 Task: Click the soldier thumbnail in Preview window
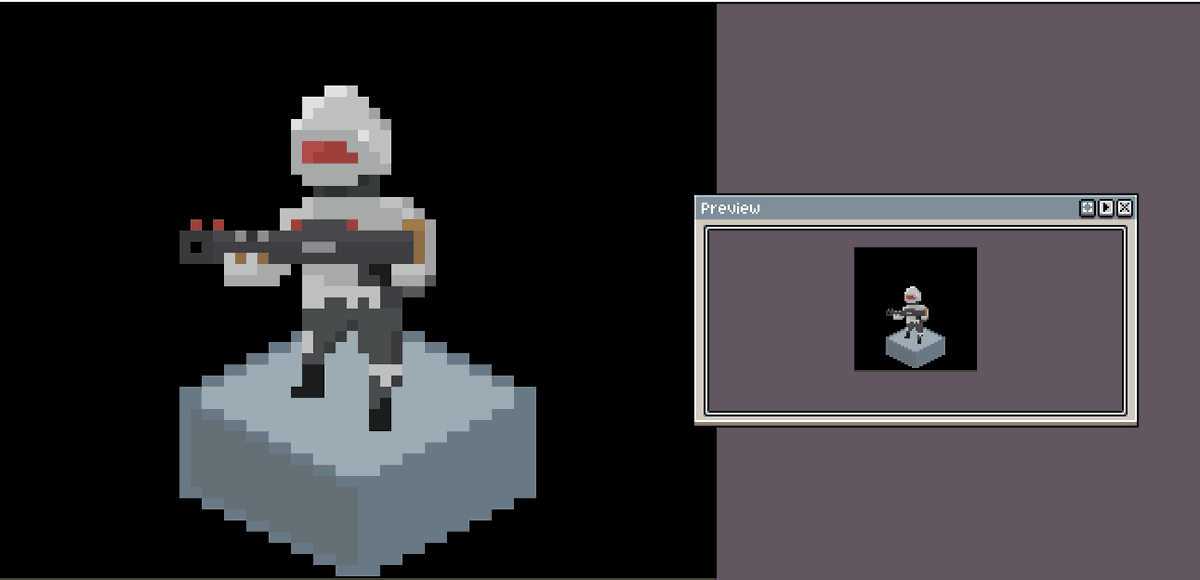pyautogui.click(x=915, y=309)
